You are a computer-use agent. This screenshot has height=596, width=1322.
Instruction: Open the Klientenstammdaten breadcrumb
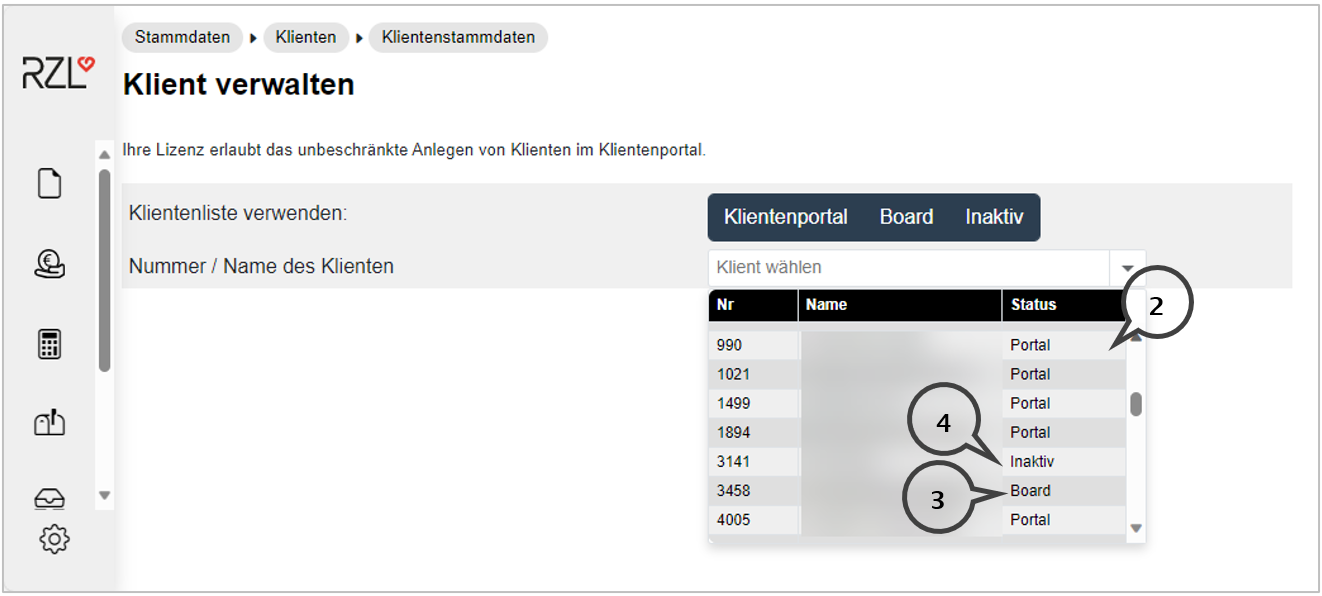(458, 38)
